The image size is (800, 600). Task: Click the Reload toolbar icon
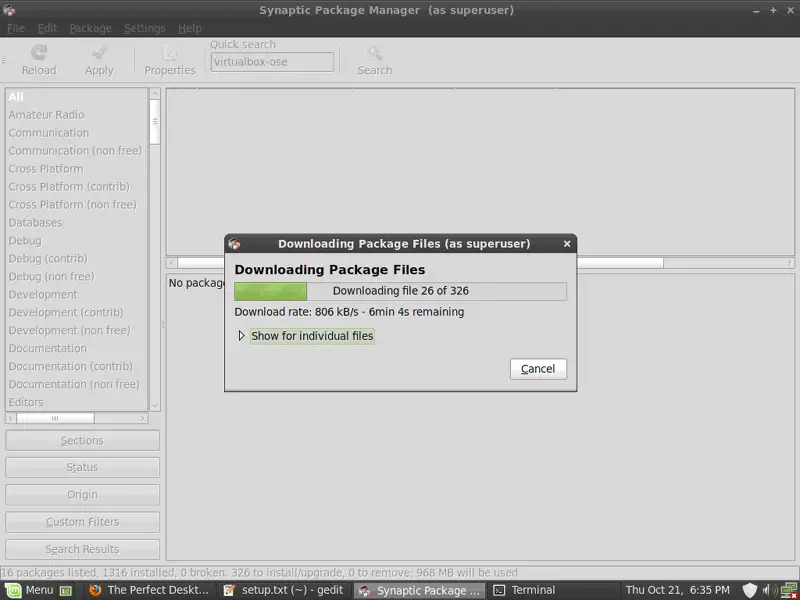pos(39,53)
